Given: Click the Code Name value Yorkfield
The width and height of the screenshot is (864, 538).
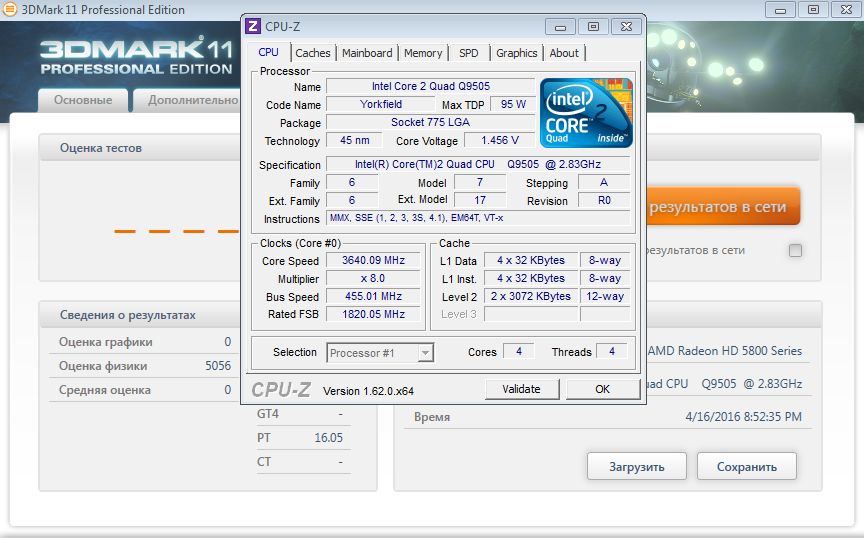Looking at the screenshot, I should point(381,104).
